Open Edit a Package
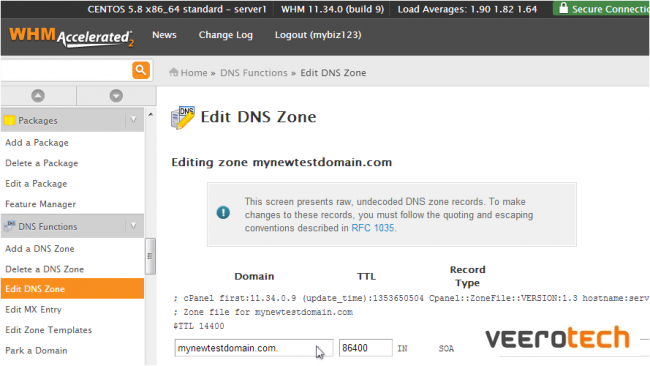Viewport: 650px width, 366px height. (x=36, y=184)
